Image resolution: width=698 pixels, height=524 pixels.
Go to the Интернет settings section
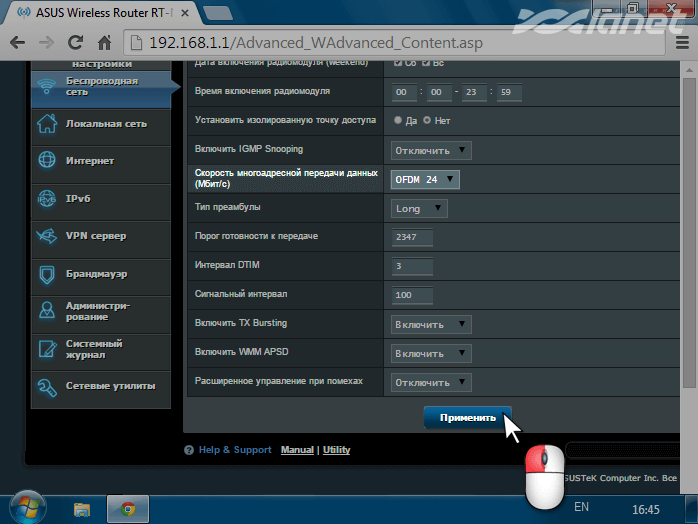click(x=90, y=161)
